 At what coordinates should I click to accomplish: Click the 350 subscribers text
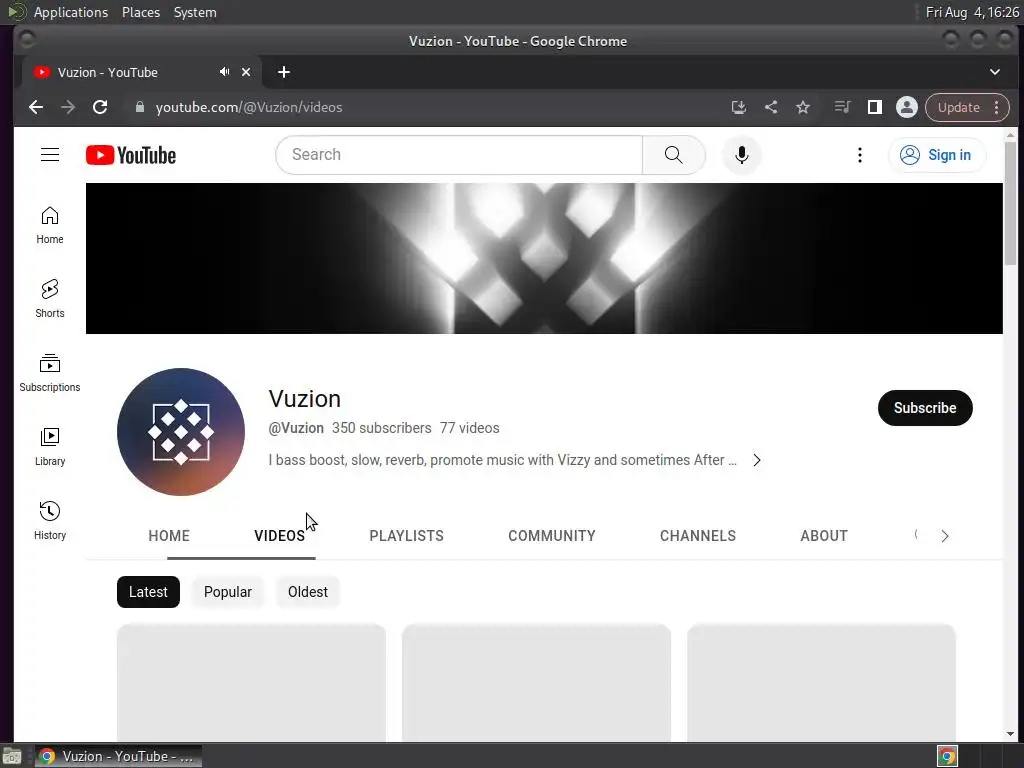(x=381, y=428)
